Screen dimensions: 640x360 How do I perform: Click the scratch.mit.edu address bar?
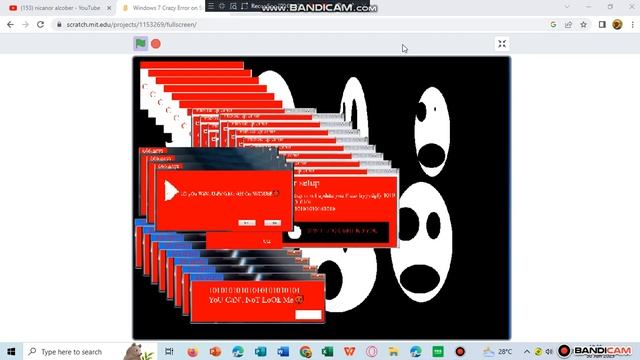300,24
